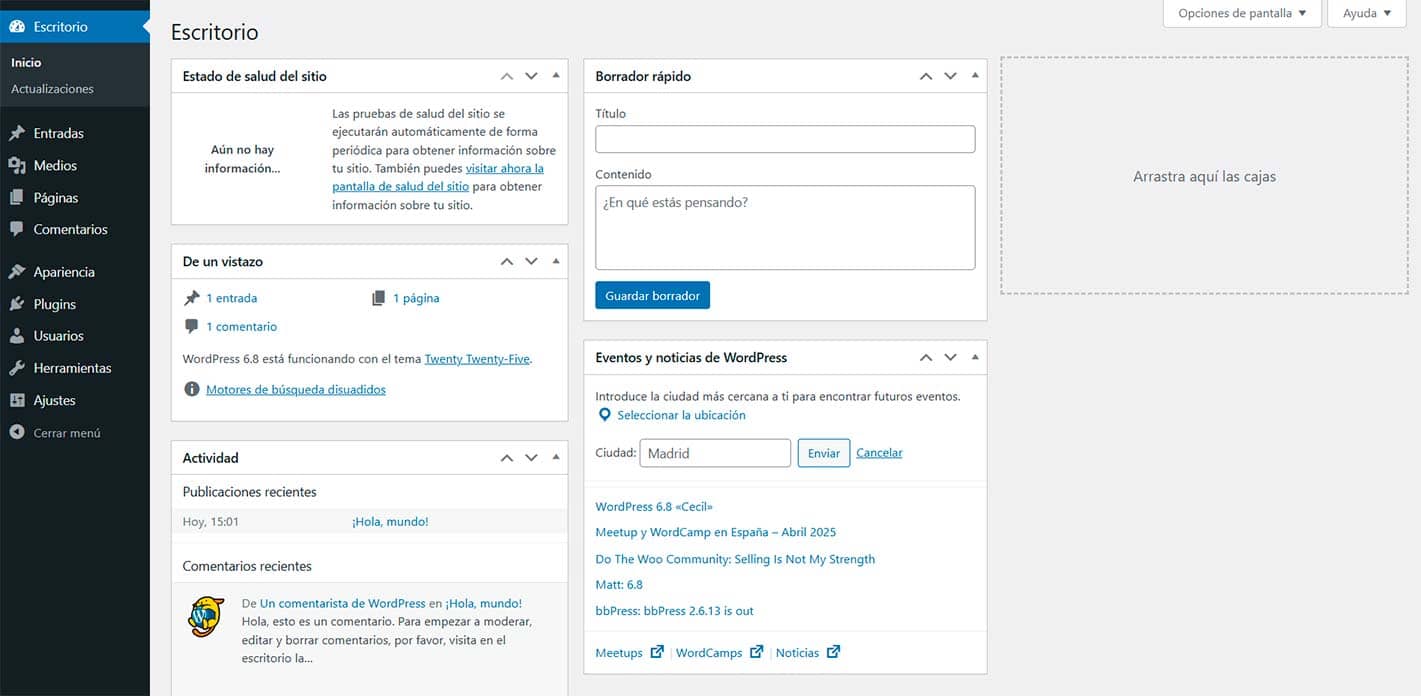Move Actividad box down
This screenshot has height=696, width=1421.
532,458
